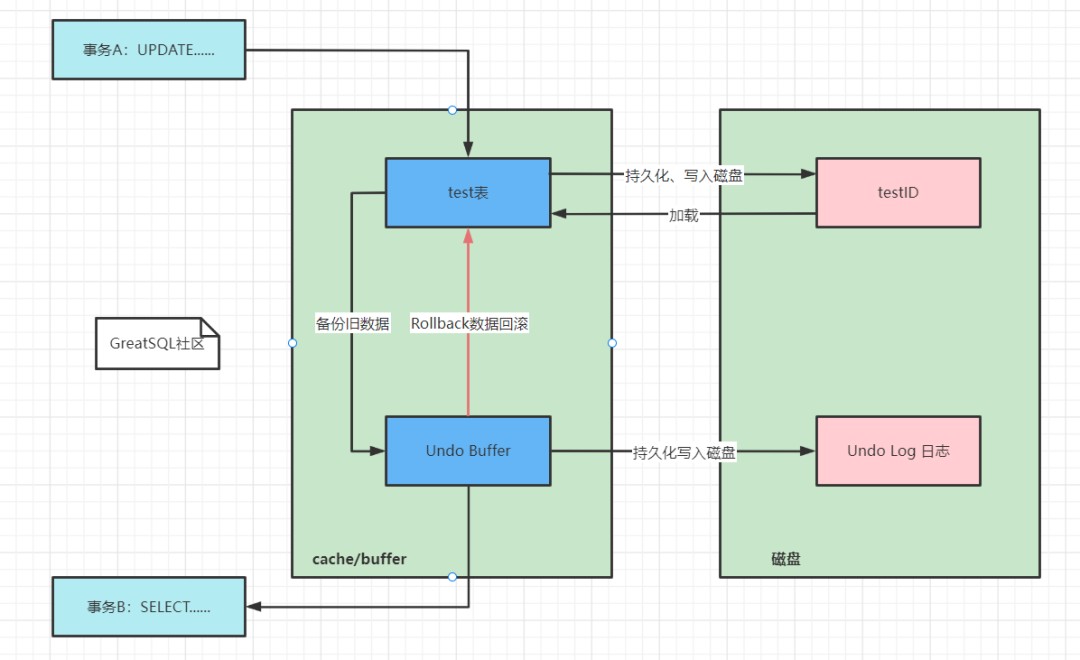Click the 持久化写入磁盘 label

(x=685, y=452)
